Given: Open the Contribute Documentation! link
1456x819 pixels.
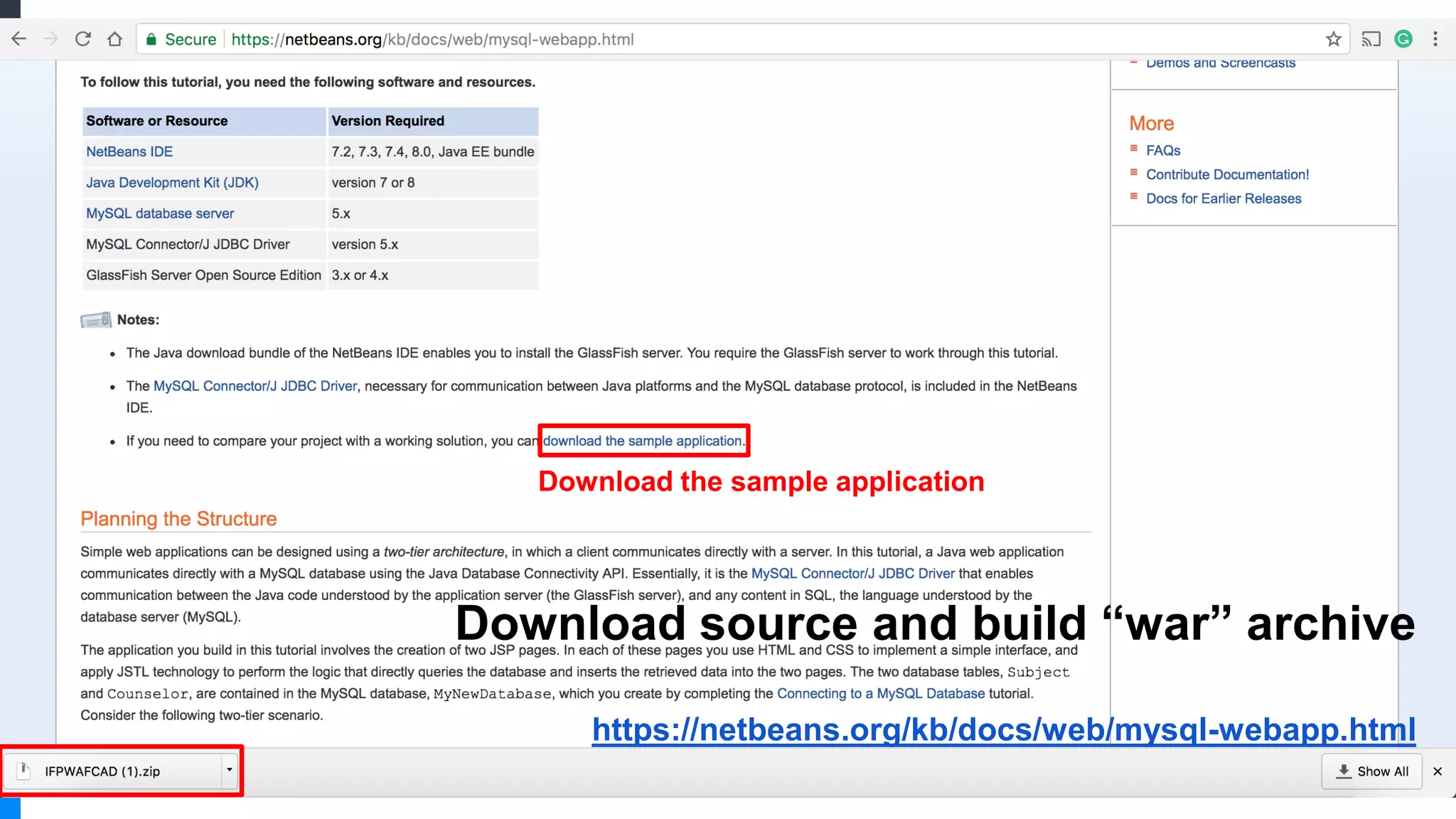Looking at the screenshot, I should click(1227, 175).
